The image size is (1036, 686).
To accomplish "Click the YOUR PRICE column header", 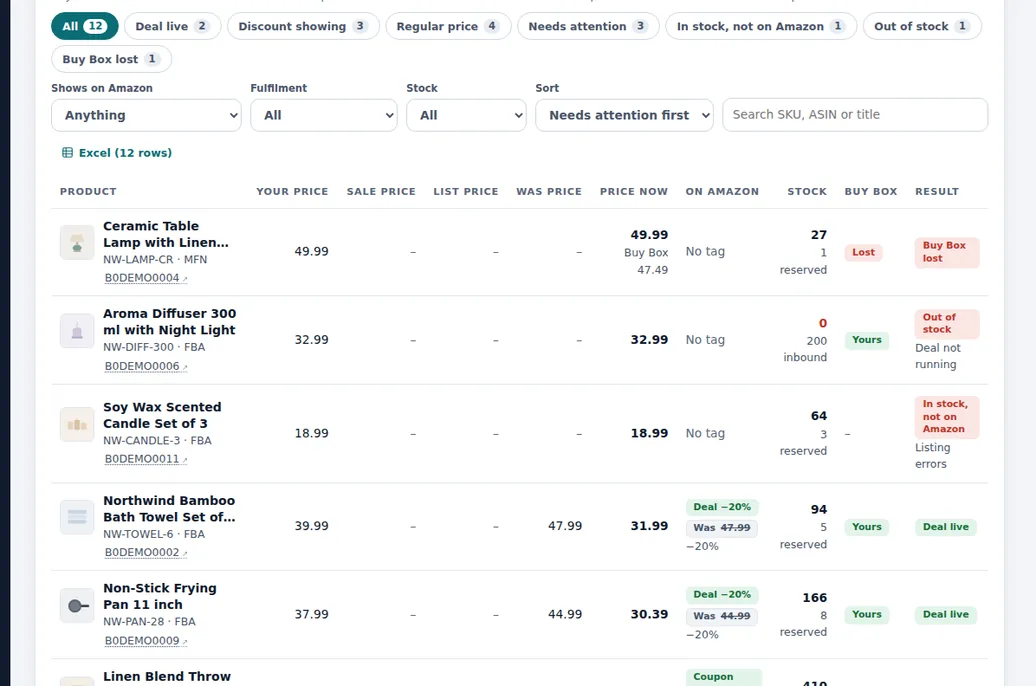I will [292, 192].
